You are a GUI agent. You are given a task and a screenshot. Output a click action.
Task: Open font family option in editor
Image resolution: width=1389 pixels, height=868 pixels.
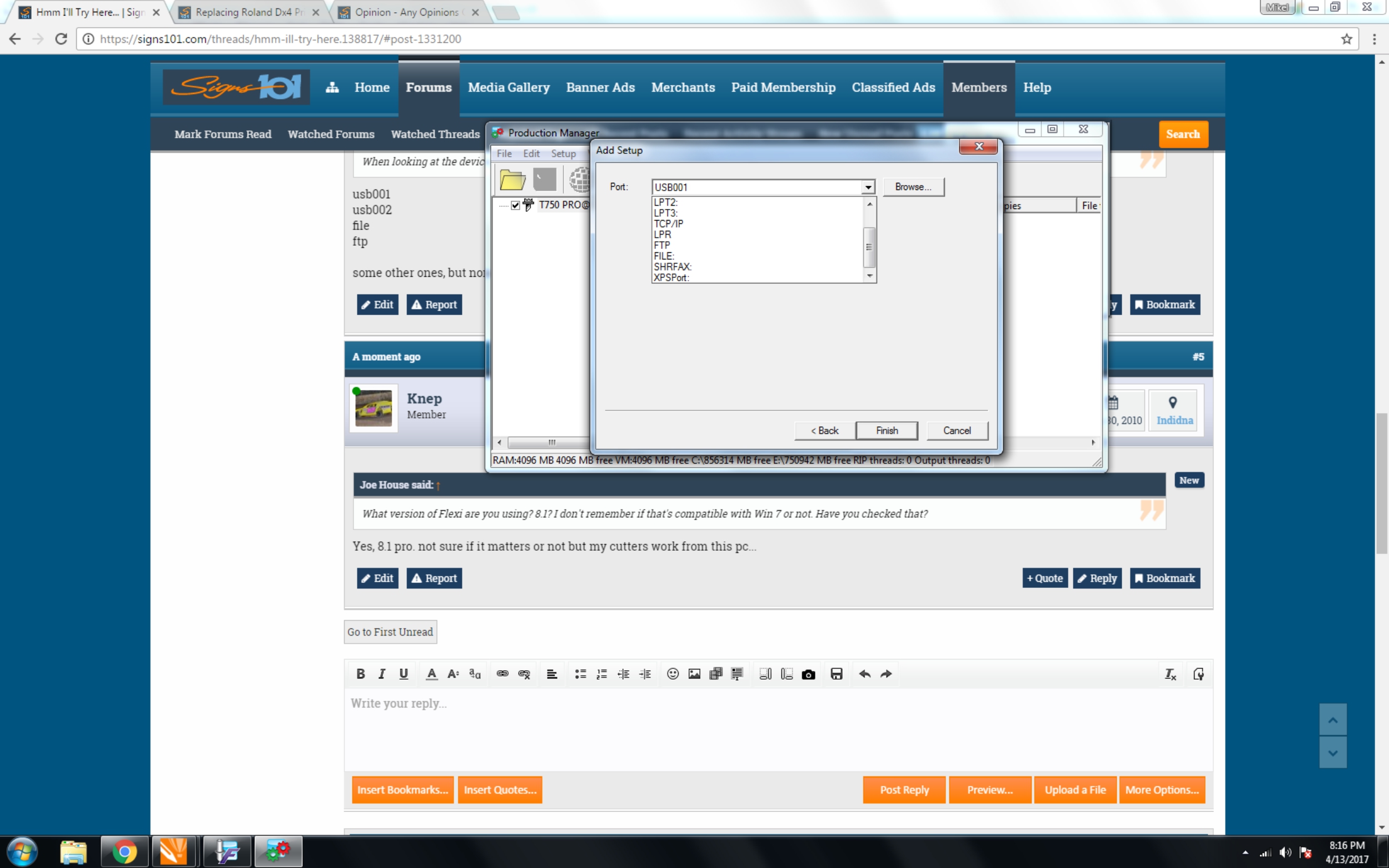(x=475, y=674)
